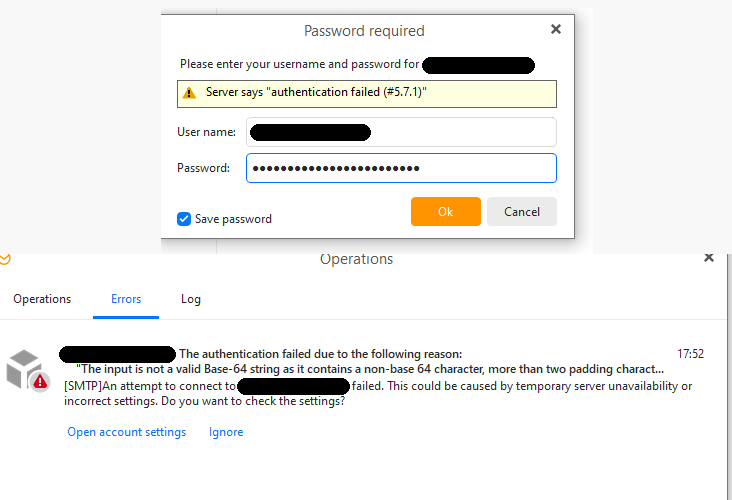Uncheck the Save password checkbox
Image resolution: width=732 pixels, height=500 pixels.
[184, 219]
